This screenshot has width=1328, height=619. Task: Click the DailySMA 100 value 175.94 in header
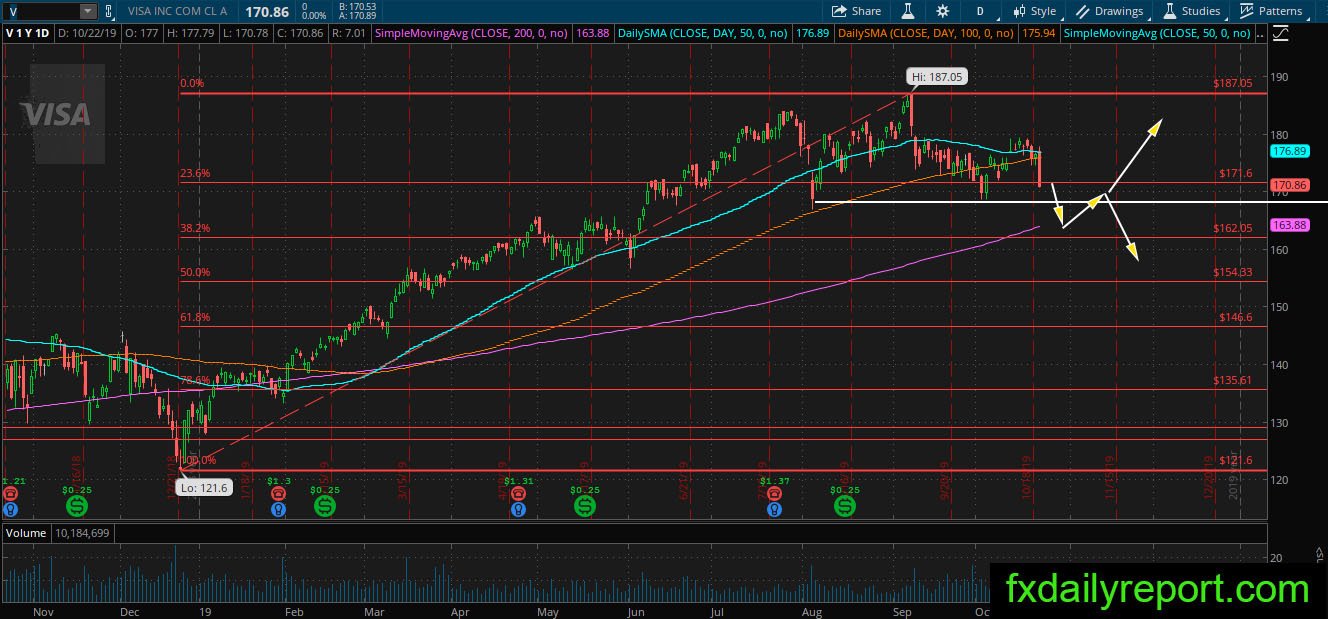[1036, 33]
